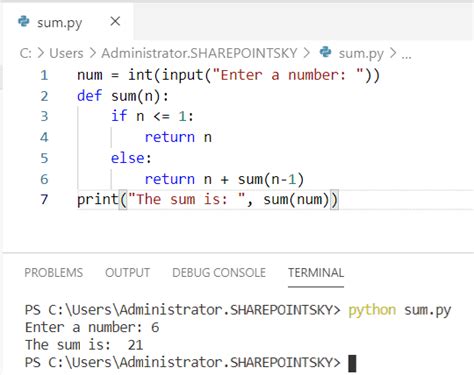The image size is (474, 375).
Task: Switch to the OUTPUT panel tab
Action: point(127,273)
